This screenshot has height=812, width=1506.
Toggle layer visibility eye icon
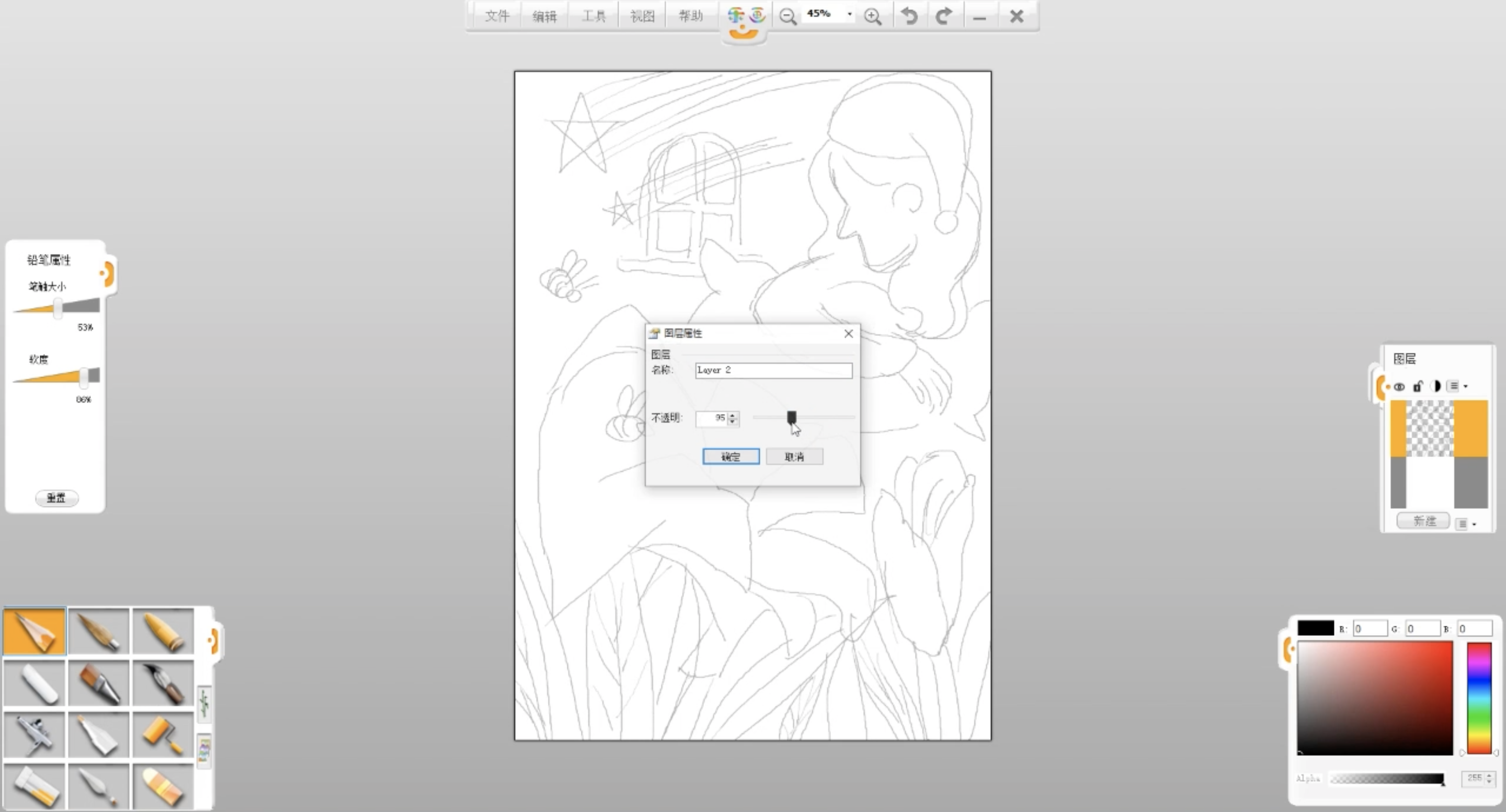click(1399, 386)
